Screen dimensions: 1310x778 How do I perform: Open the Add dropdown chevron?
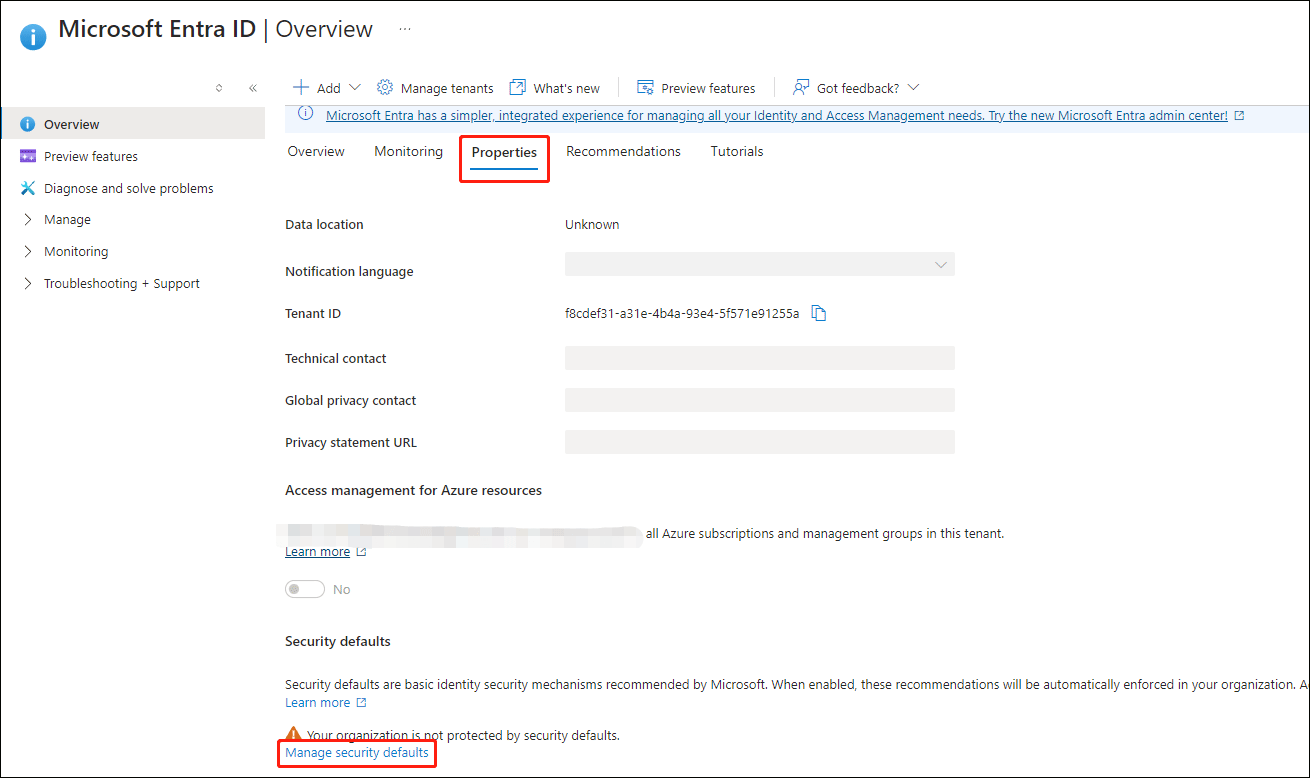click(x=355, y=88)
